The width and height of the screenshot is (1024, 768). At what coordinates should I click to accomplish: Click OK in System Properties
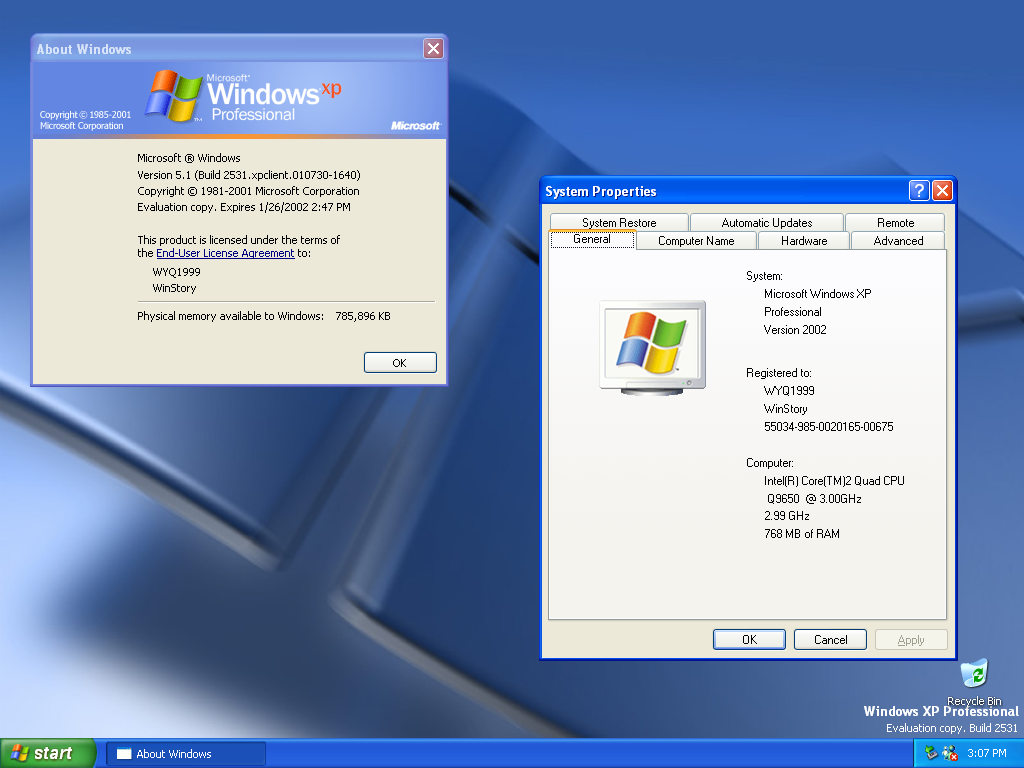[x=749, y=640]
